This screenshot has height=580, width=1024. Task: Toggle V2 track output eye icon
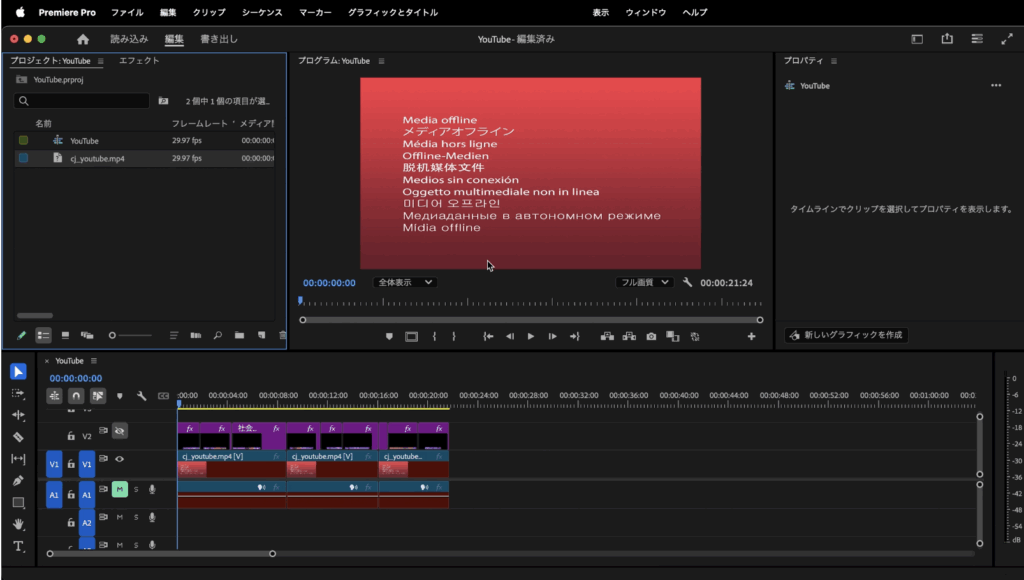(x=119, y=431)
